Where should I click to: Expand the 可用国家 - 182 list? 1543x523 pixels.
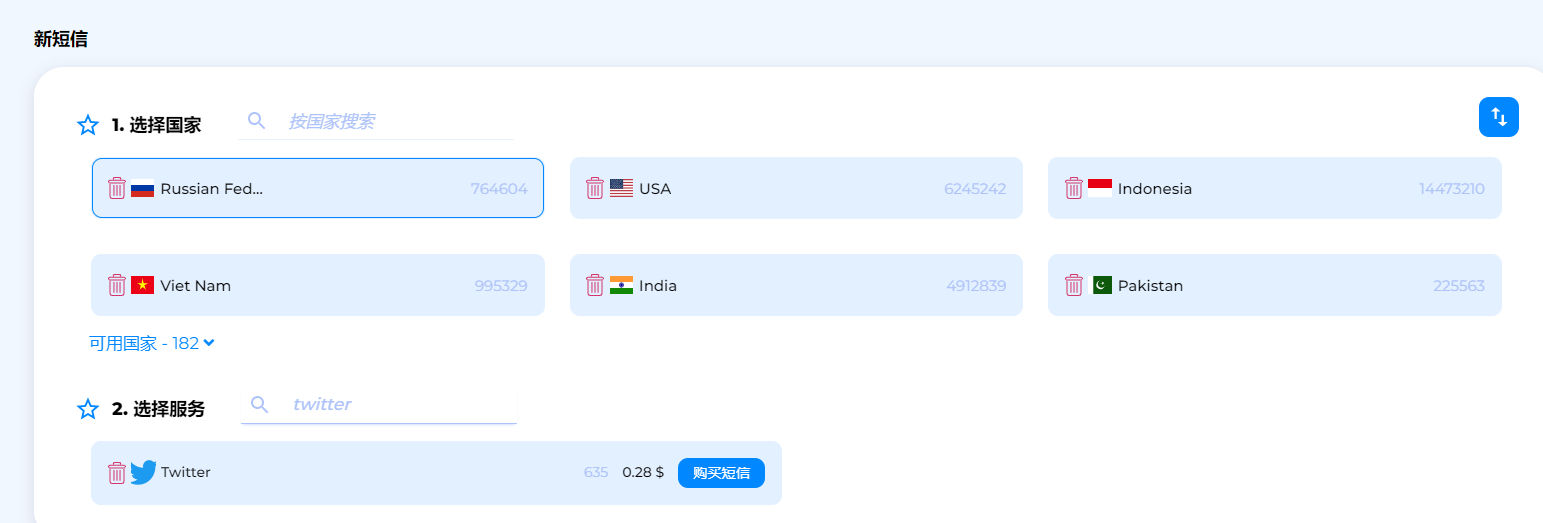152,343
